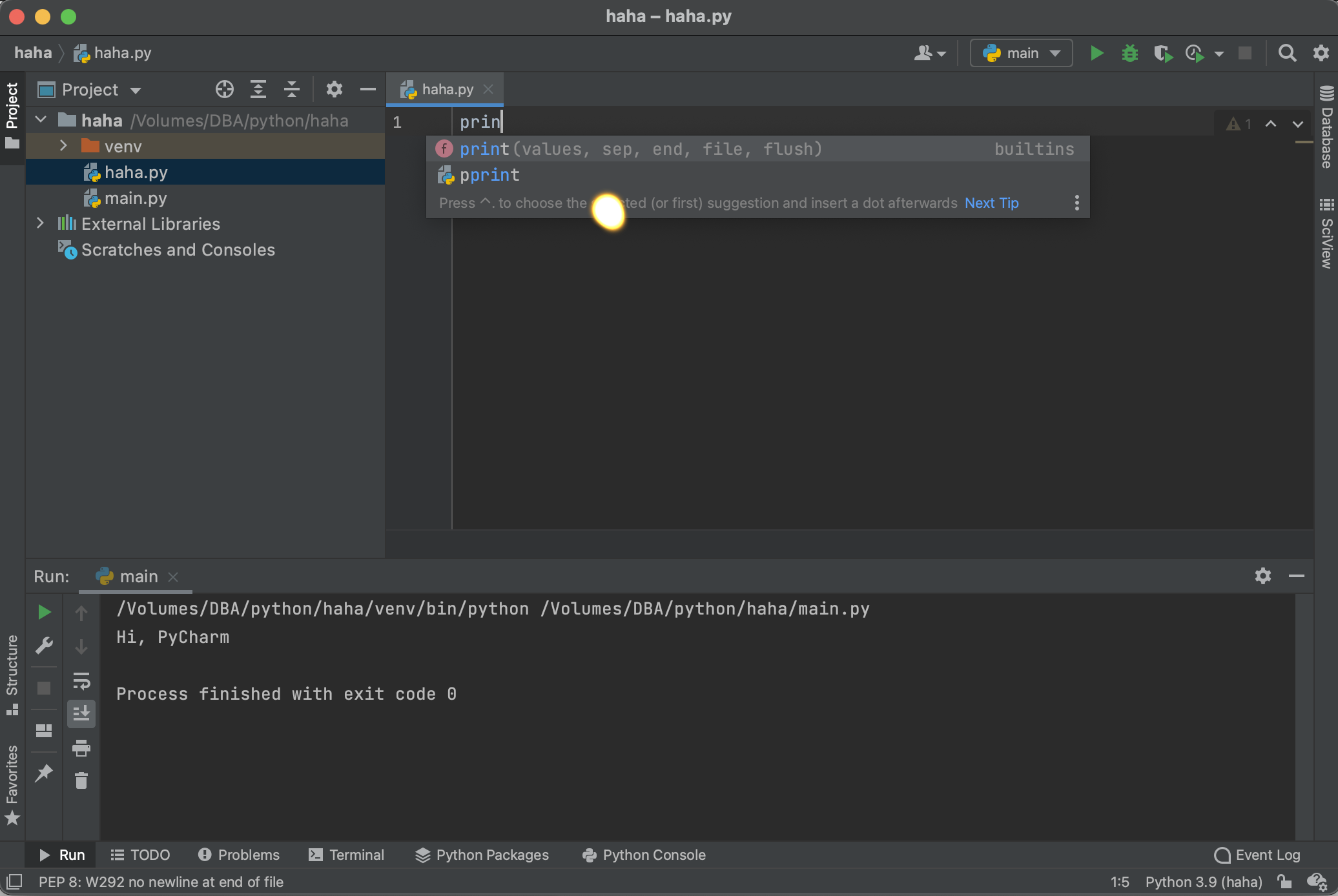Click the Next Tip link
Image resolution: width=1338 pixels, height=896 pixels.
click(x=991, y=203)
